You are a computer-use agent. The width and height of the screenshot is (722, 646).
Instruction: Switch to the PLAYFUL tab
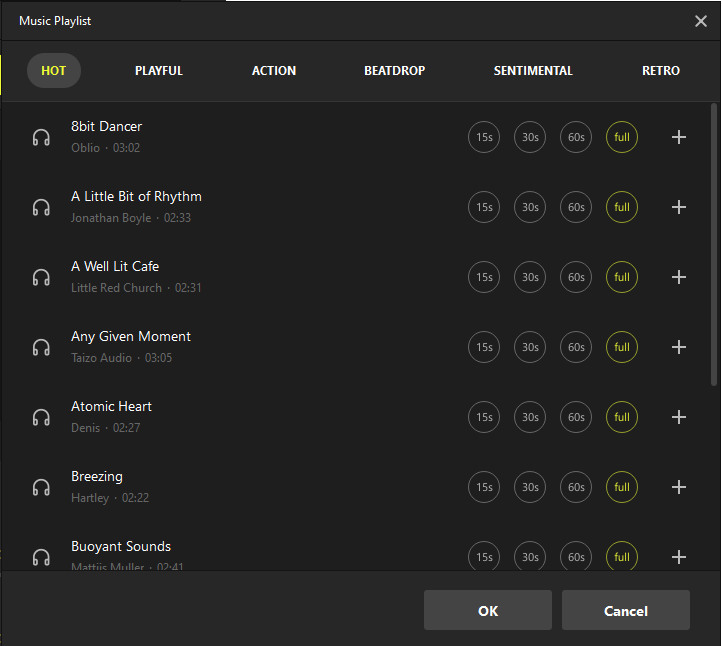click(x=159, y=71)
